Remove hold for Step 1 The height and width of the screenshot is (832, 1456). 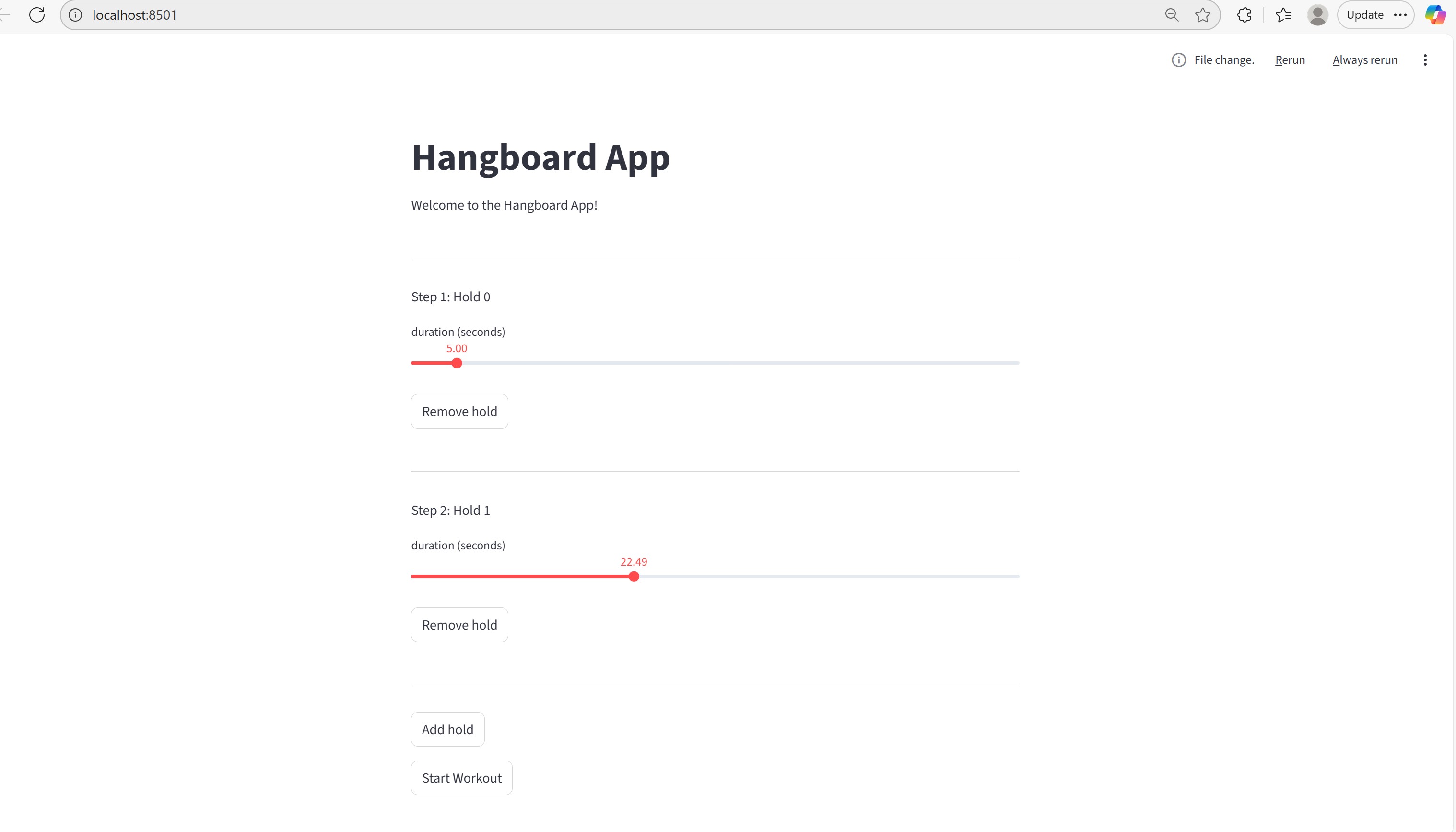pyautogui.click(x=459, y=411)
